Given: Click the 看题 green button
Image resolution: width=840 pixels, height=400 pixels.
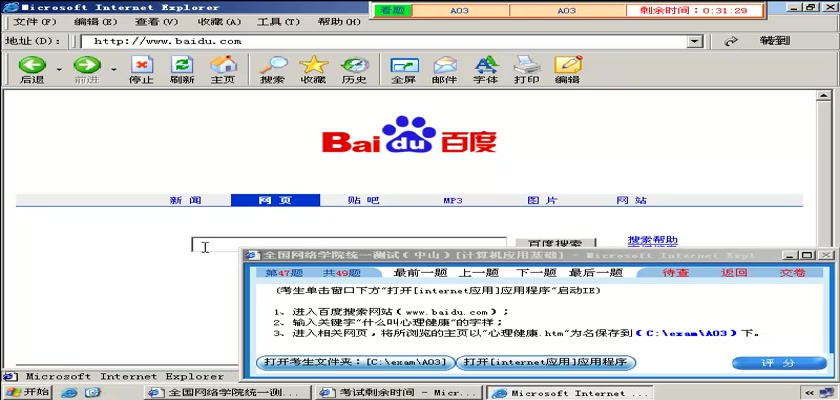Looking at the screenshot, I should (393, 10).
